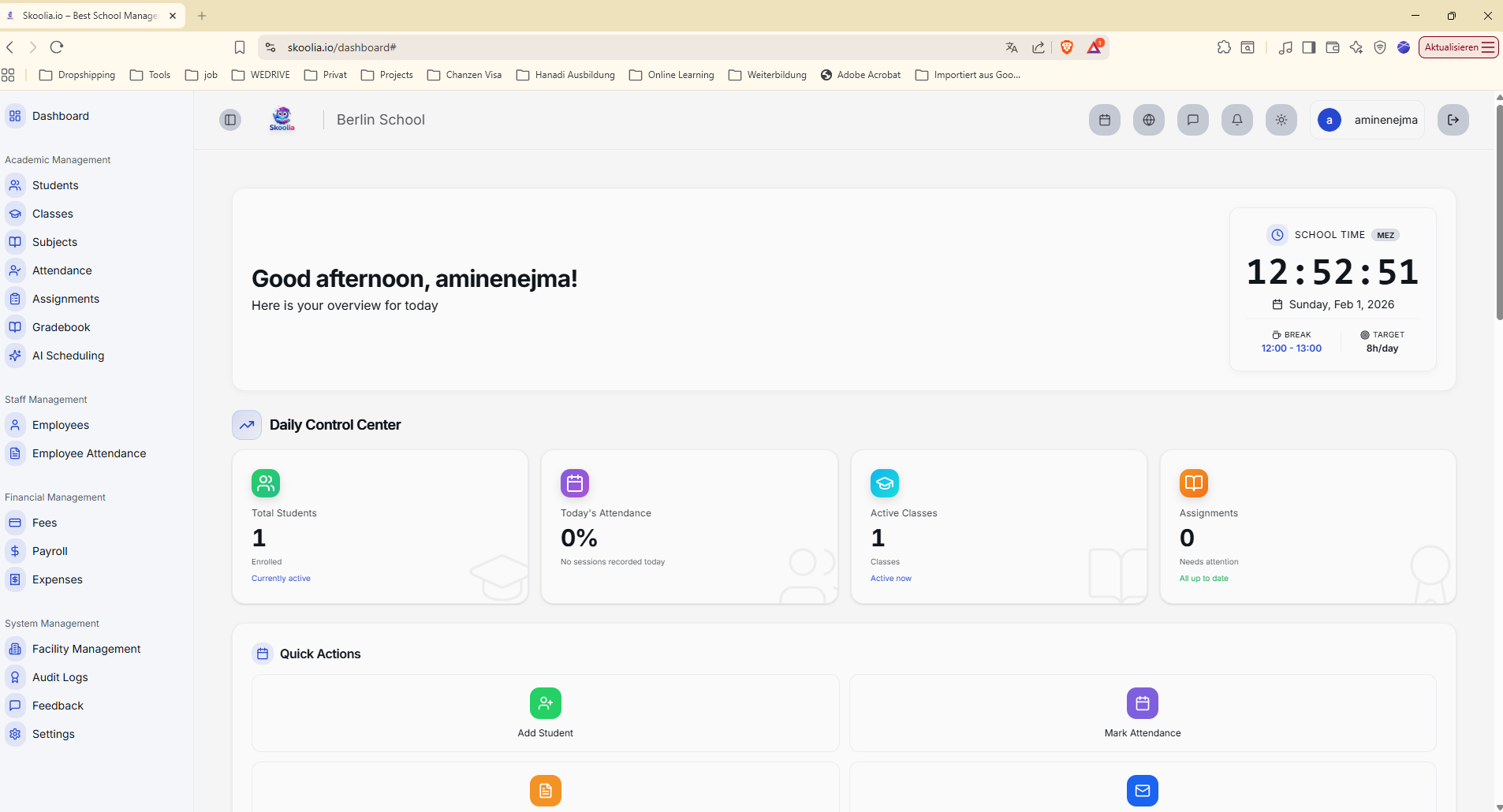Click the Add Student quick action
Image resolution: width=1503 pixels, height=812 pixels.
coord(545,713)
